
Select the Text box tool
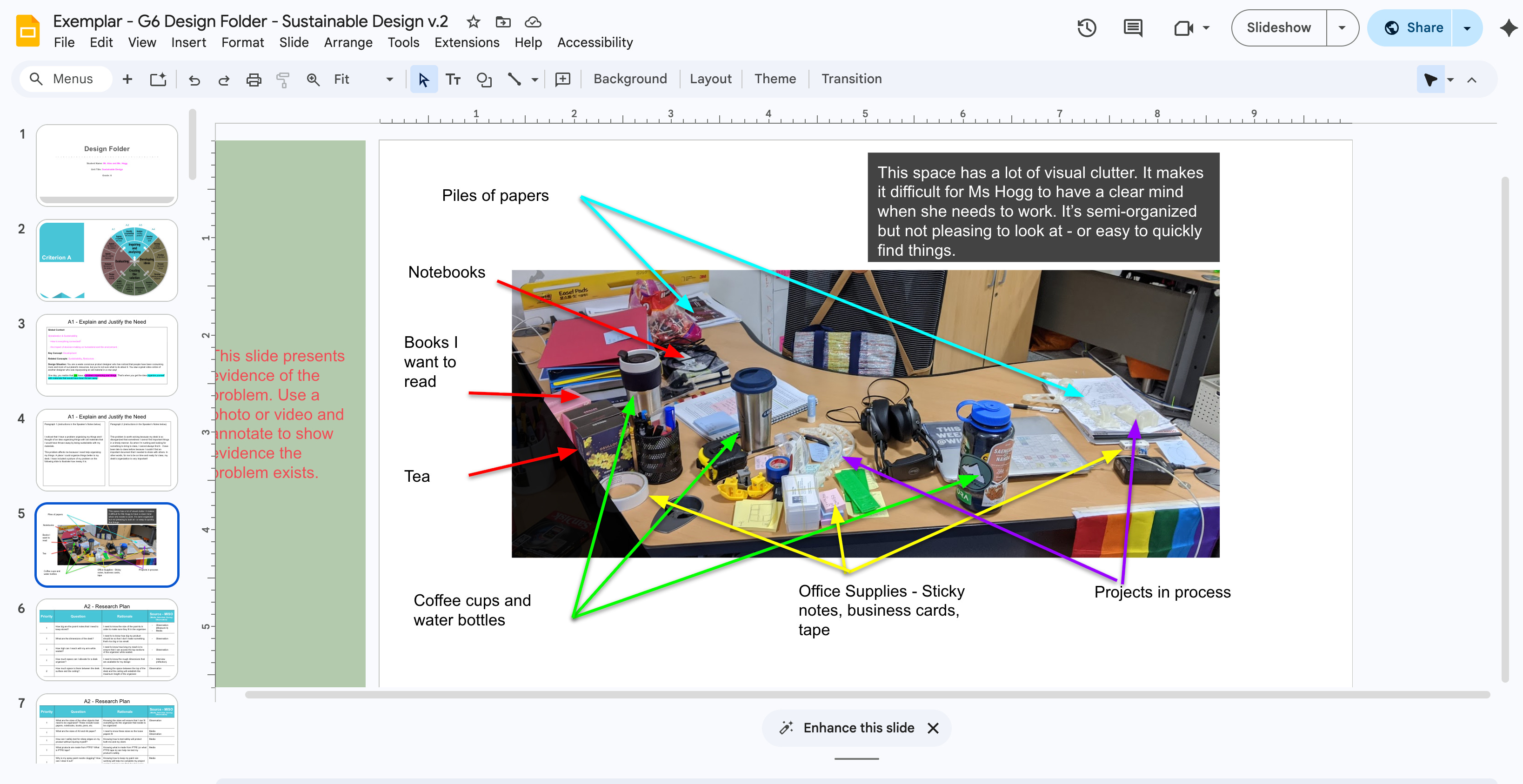[453, 79]
